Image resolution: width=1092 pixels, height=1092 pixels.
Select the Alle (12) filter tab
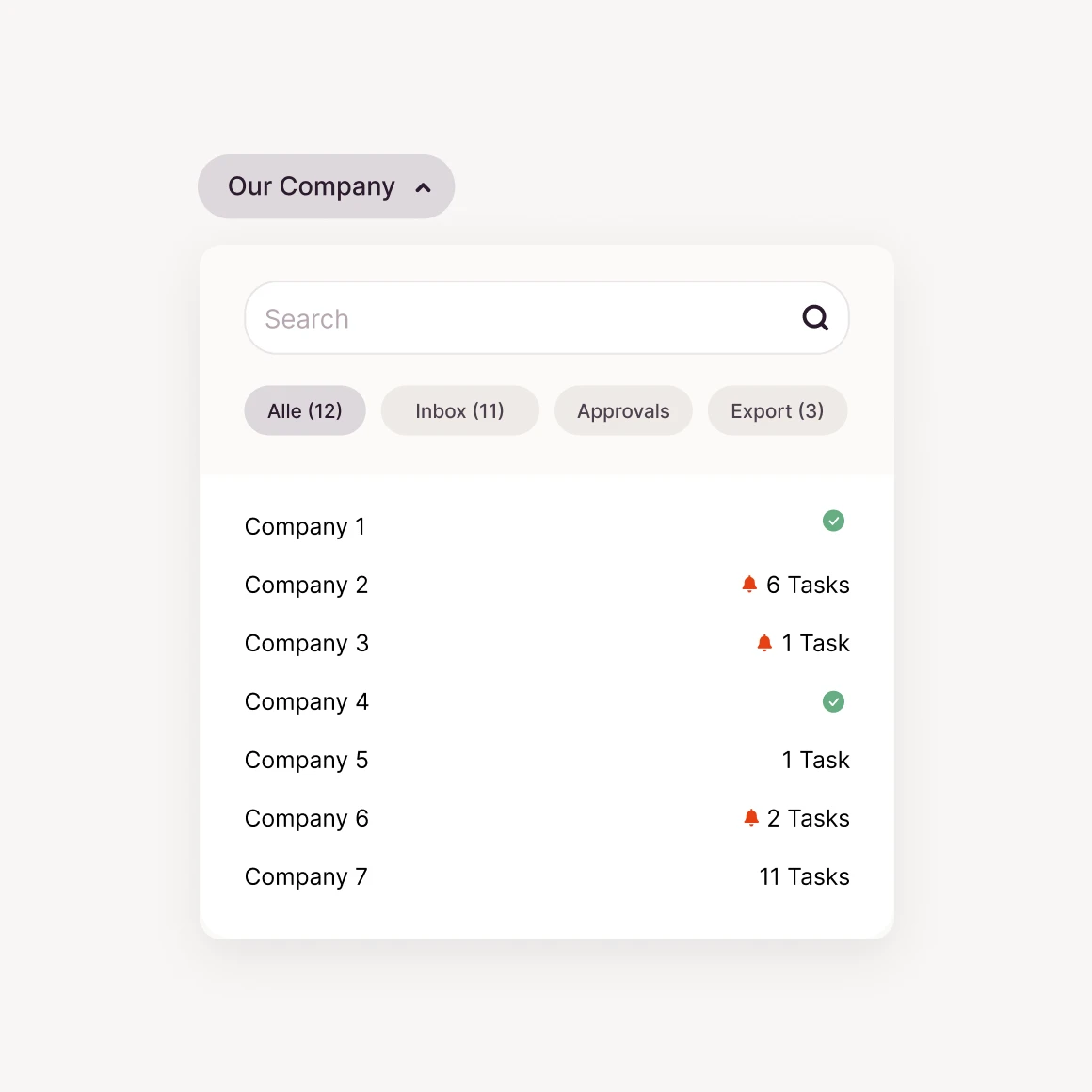[x=305, y=410]
